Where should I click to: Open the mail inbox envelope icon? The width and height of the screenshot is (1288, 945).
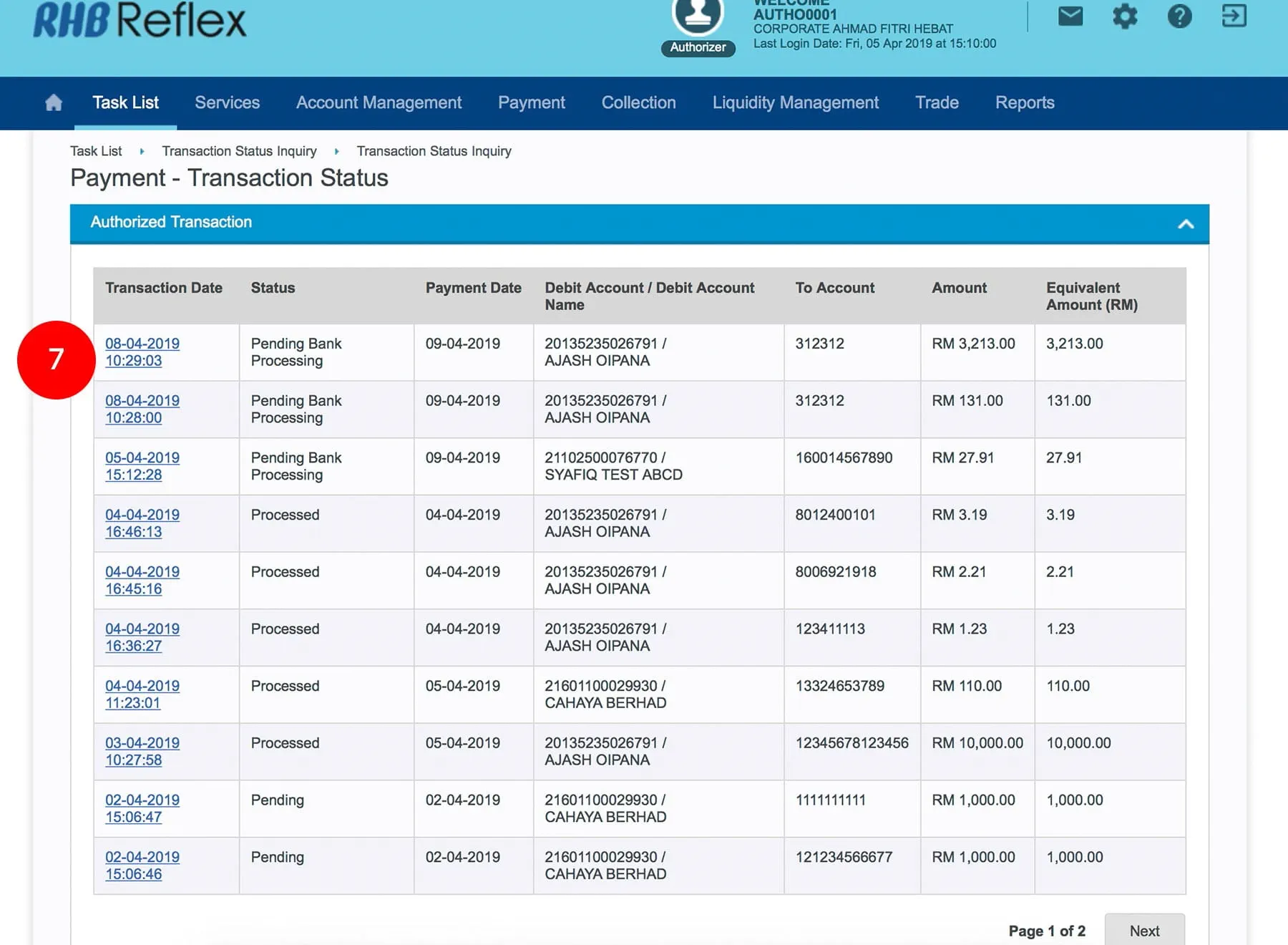[x=1070, y=16]
